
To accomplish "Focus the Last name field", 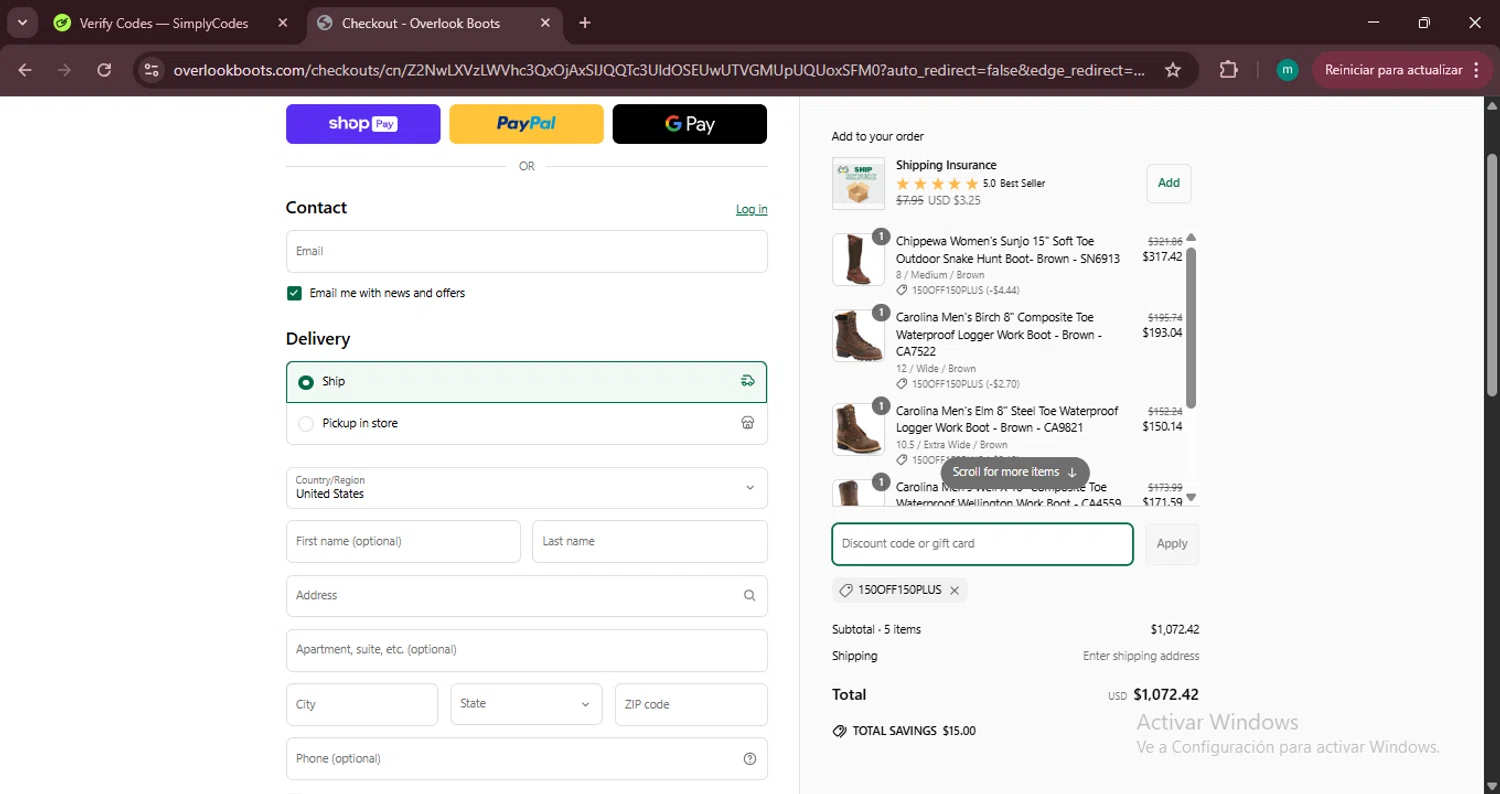I will (650, 541).
